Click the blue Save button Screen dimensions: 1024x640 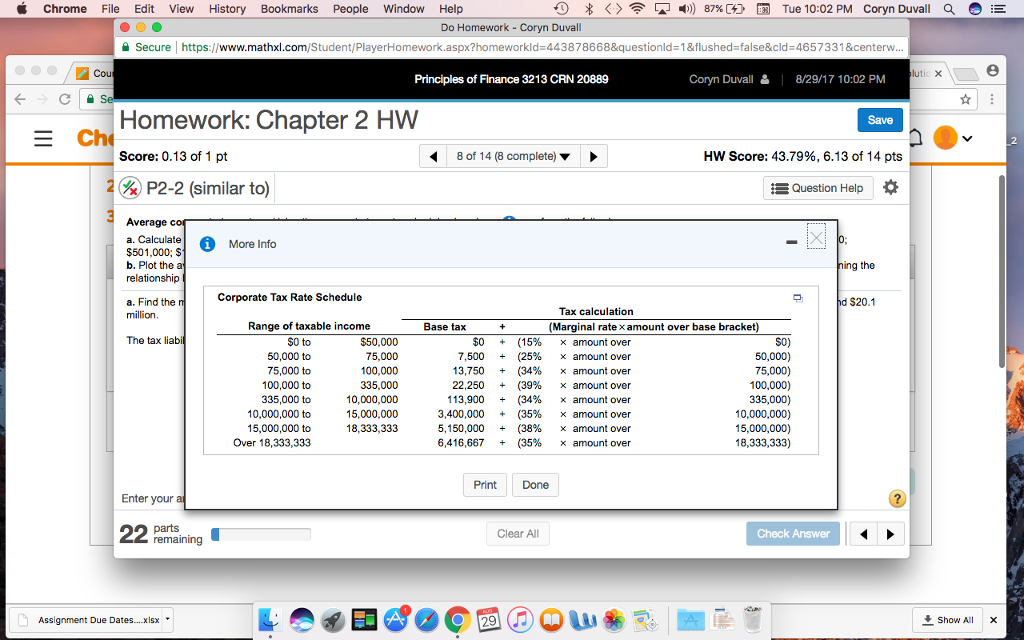point(880,120)
